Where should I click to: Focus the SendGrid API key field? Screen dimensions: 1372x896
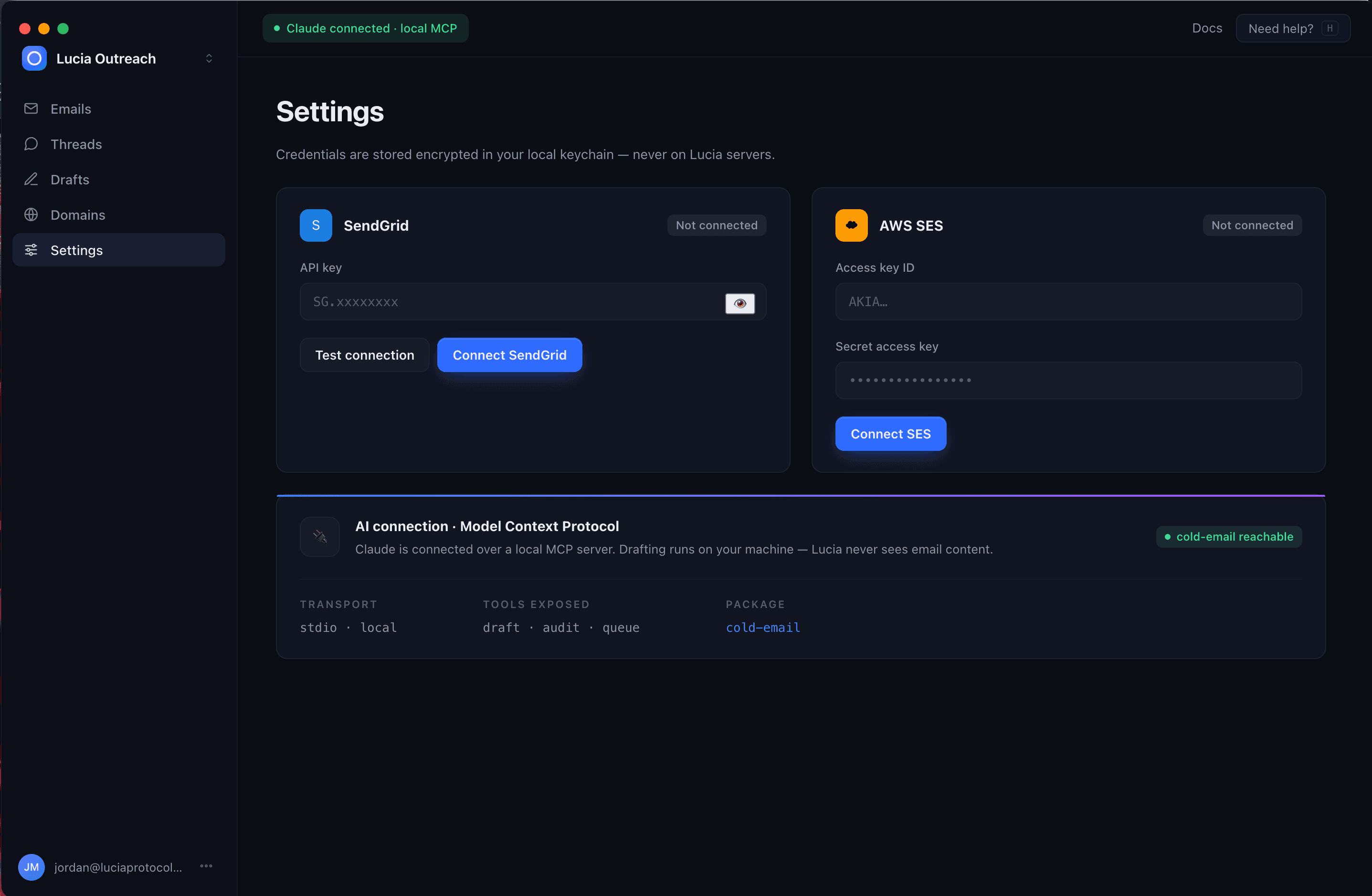[x=533, y=301]
